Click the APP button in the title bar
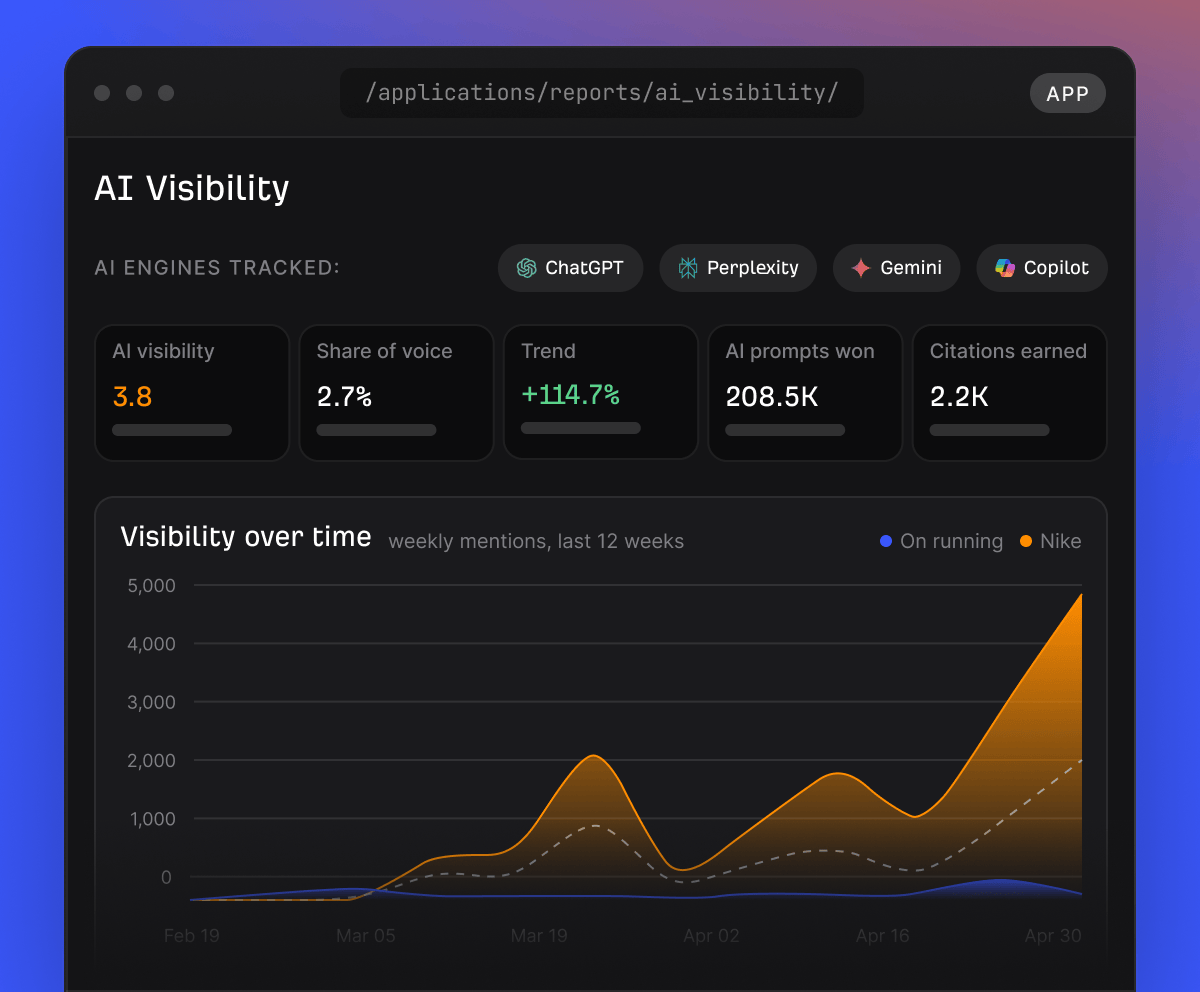Screen dimensions: 1200x992 [1068, 94]
